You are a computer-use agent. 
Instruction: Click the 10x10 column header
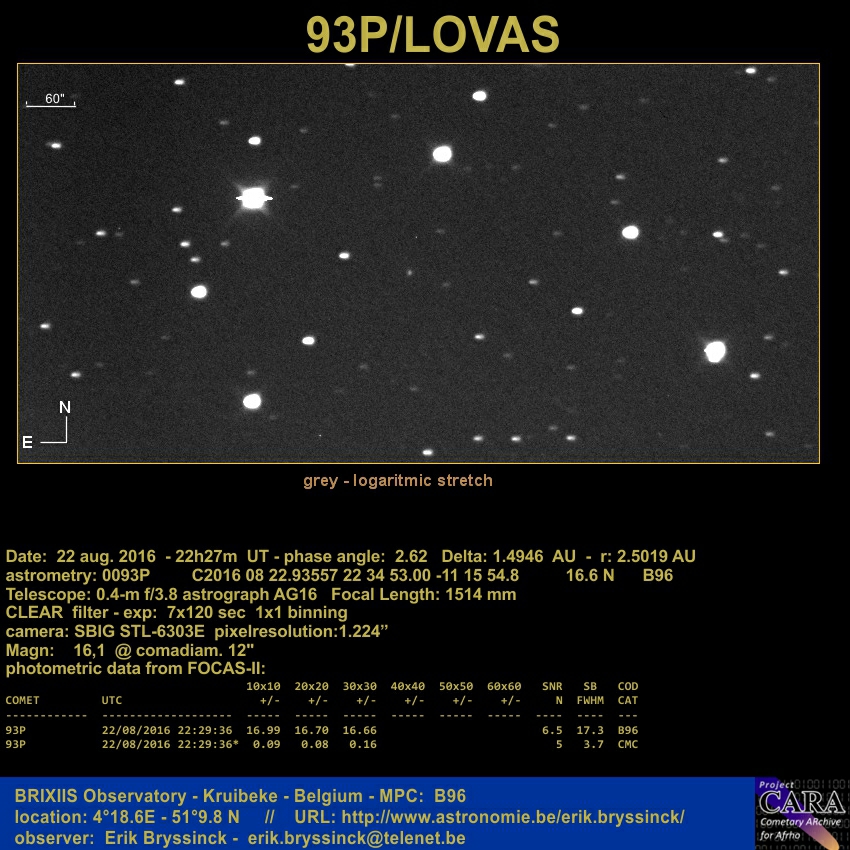(263, 687)
